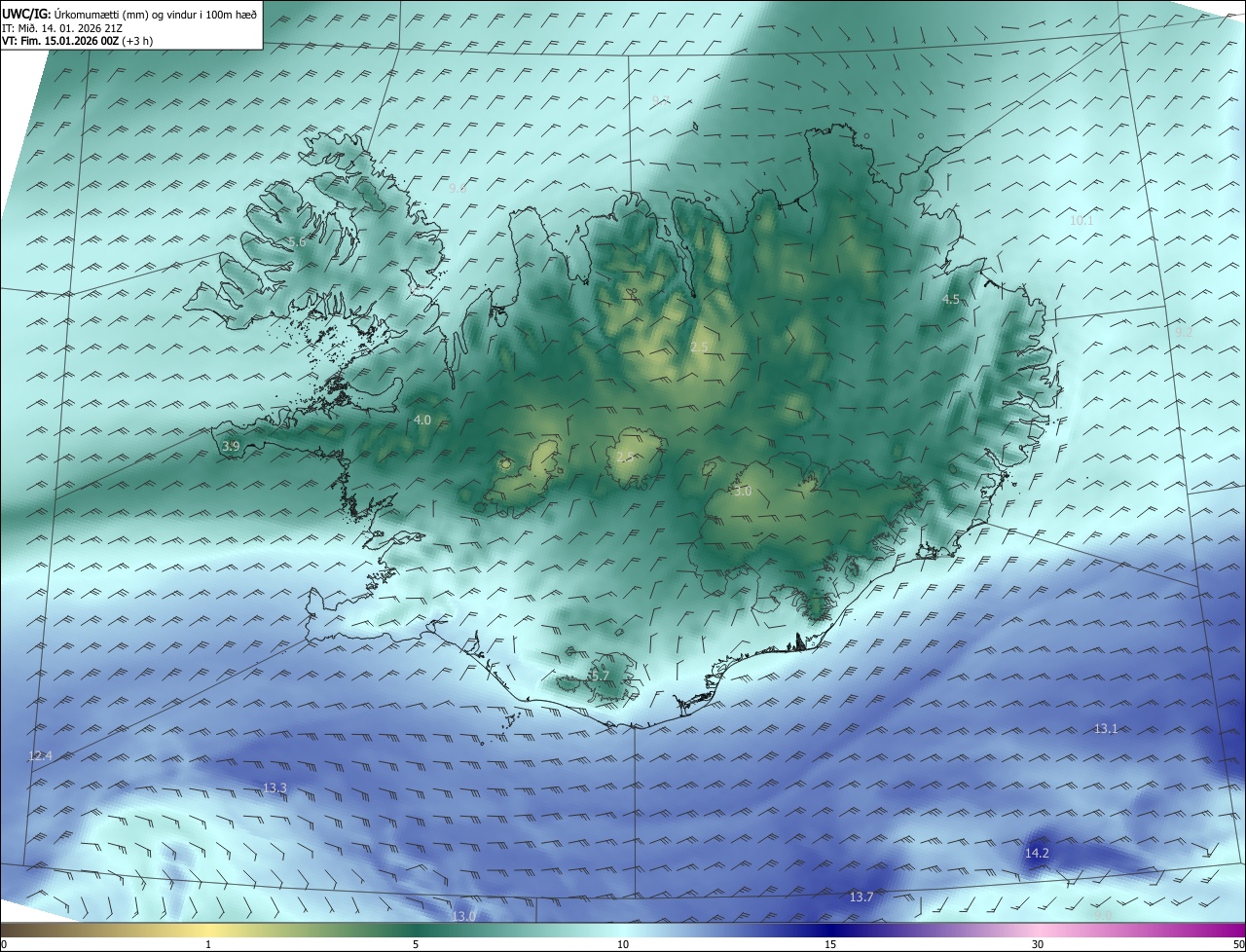
Task: Click the 4.0 value label
Action: (421, 420)
